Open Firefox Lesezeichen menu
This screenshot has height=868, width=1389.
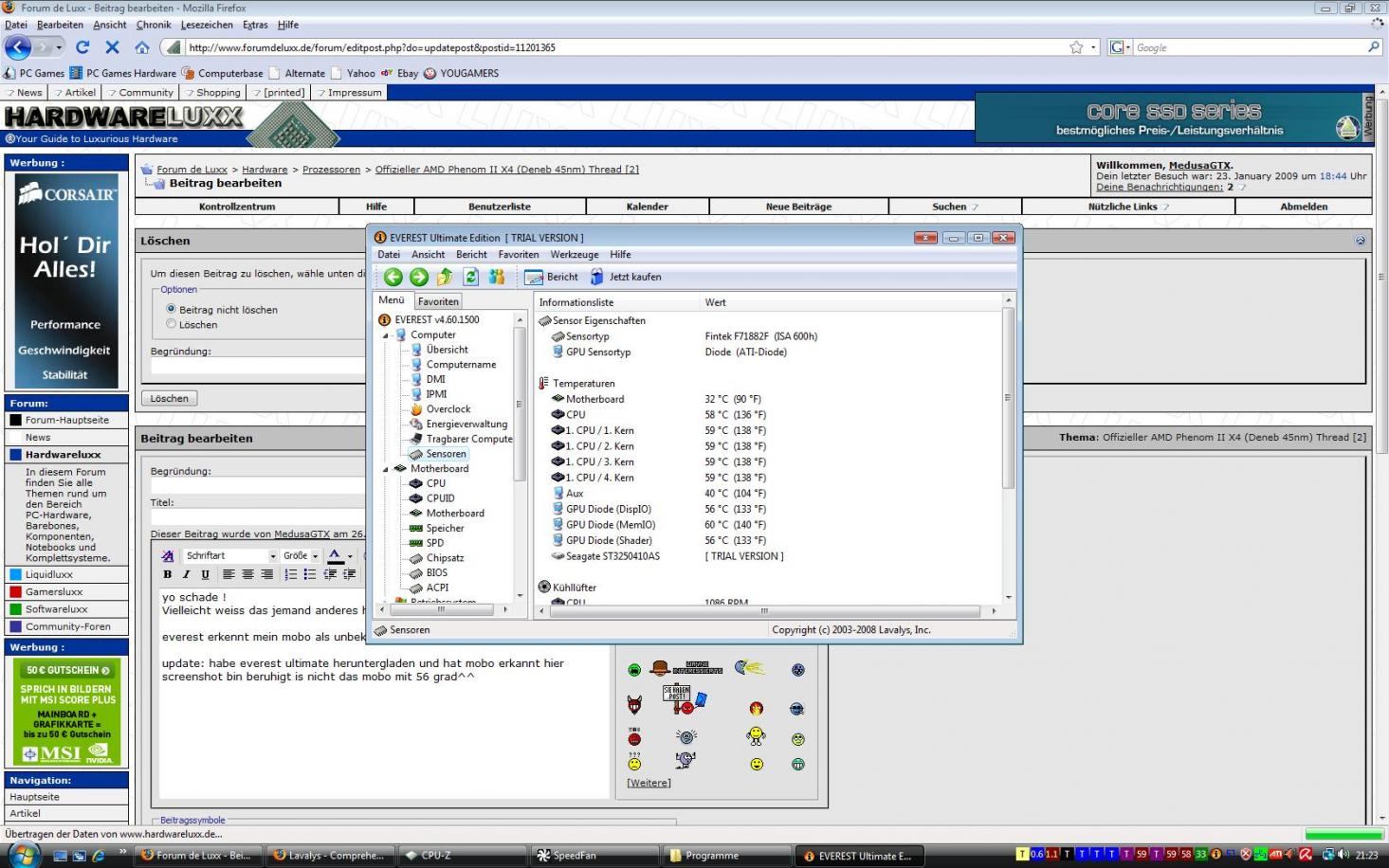coord(207,25)
